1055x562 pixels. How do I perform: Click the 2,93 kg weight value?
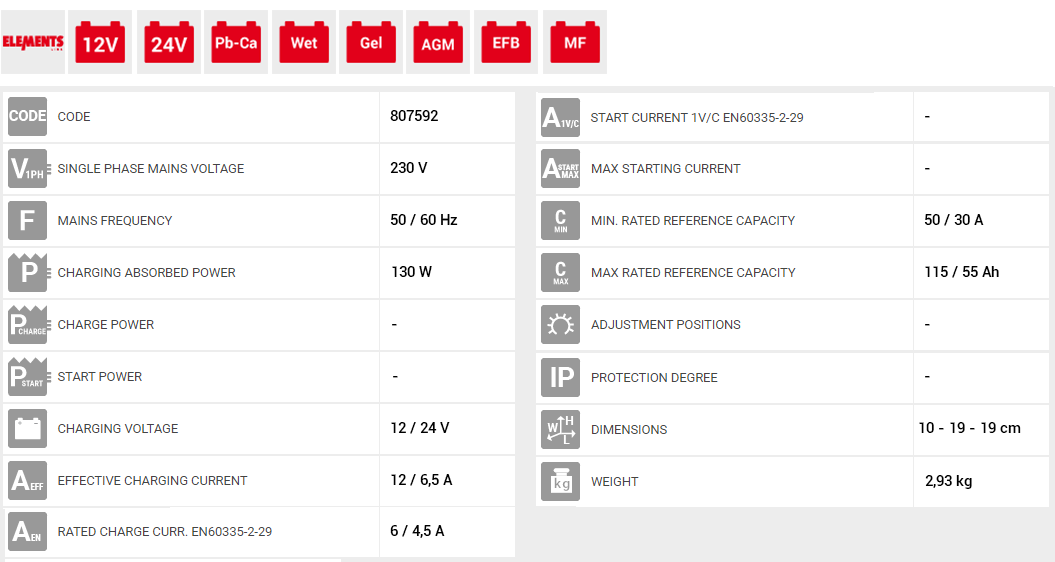pos(948,481)
